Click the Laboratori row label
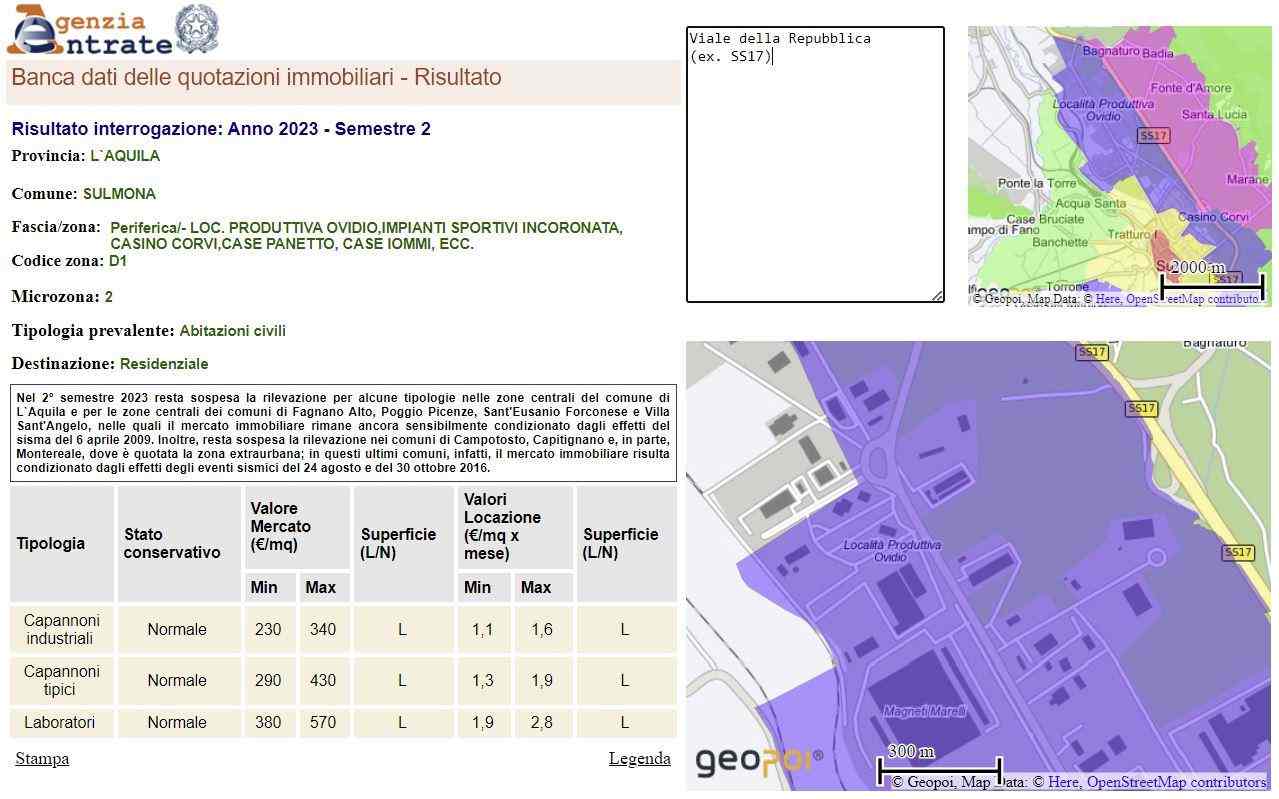Image resolution: width=1279 pixels, height=799 pixels. [60, 723]
